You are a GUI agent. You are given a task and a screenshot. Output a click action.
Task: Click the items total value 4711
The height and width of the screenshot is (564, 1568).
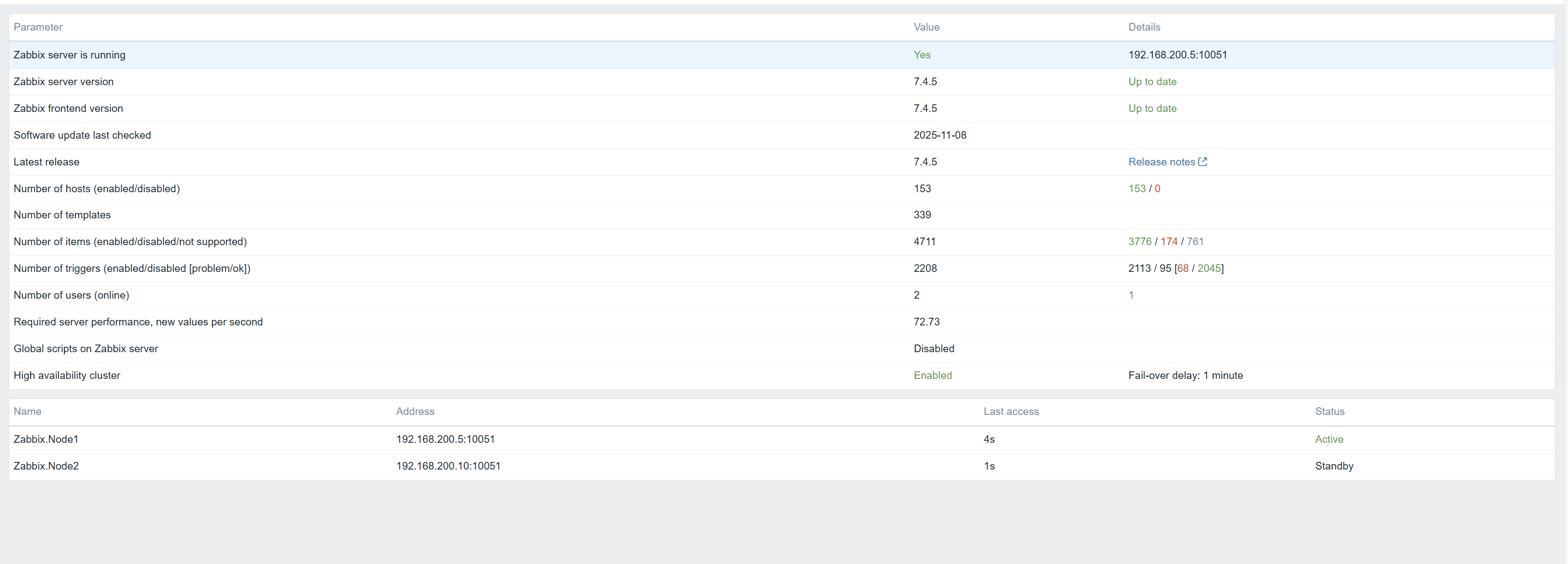click(x=925, y=241)
